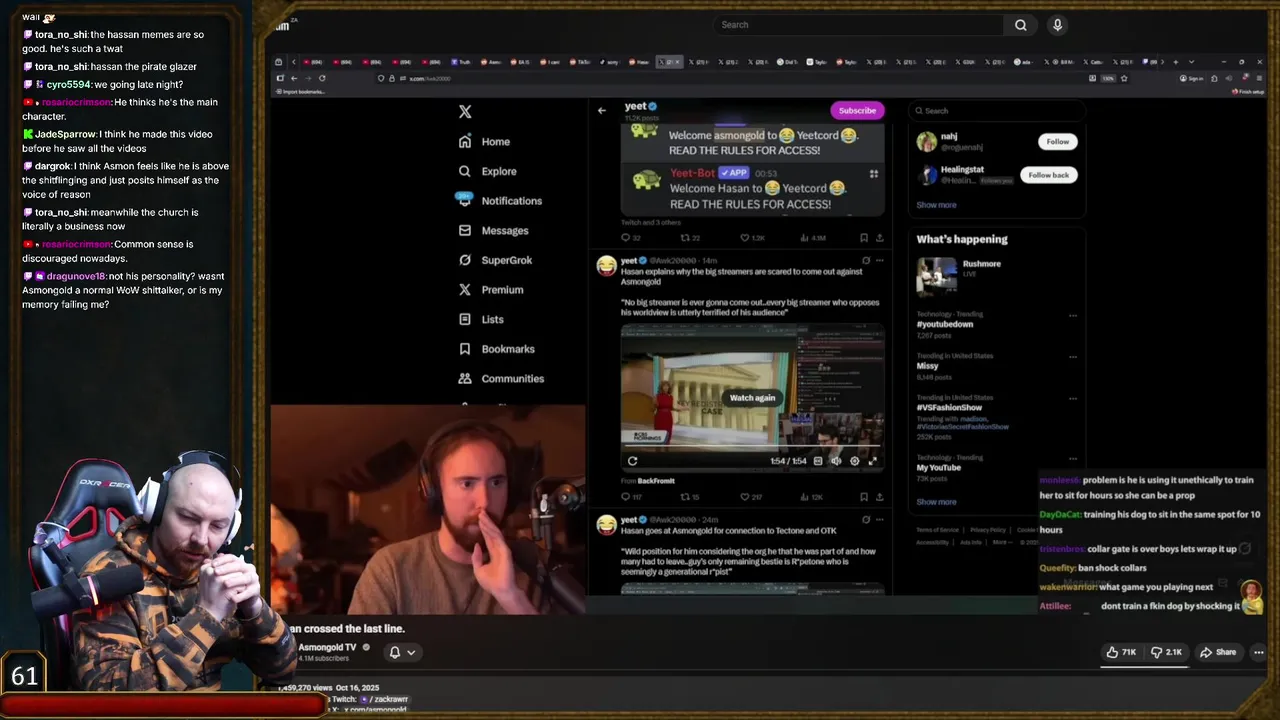Open yeet avatar on Hasan explains tweet
The width and height of the screenshot is (1280, 720).
click(x=606, y=265)
